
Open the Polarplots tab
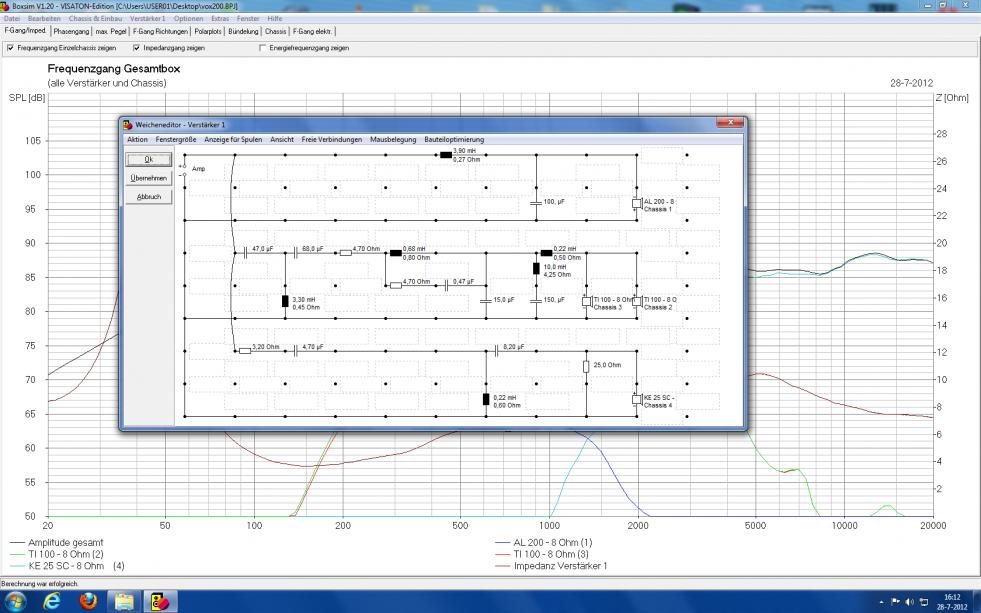[208, 31]
